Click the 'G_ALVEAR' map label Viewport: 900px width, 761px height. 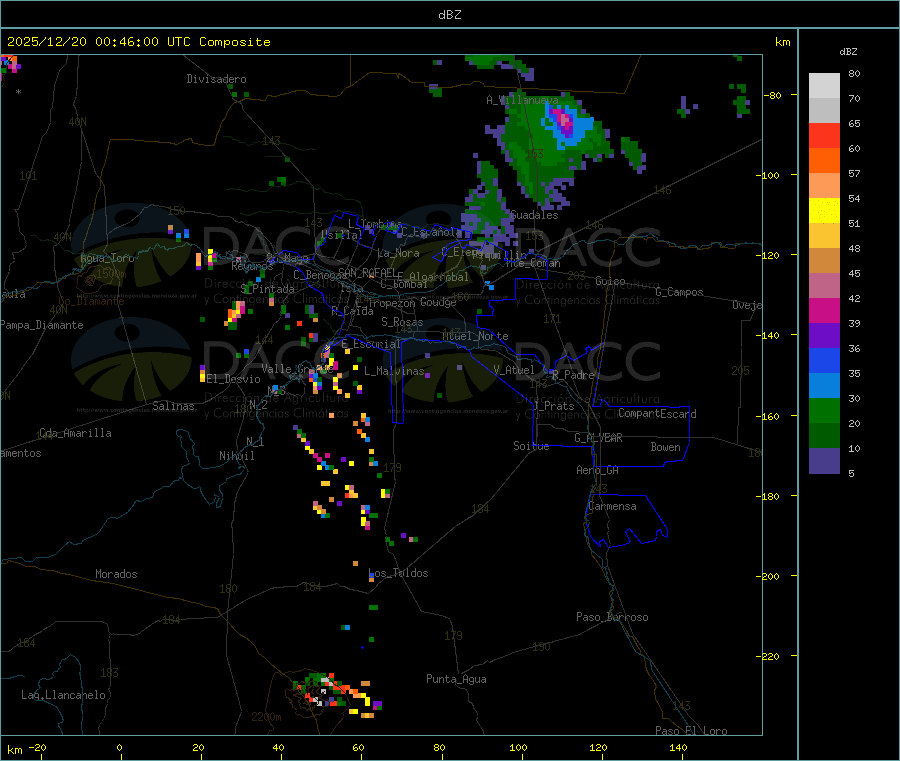[598, 438]
